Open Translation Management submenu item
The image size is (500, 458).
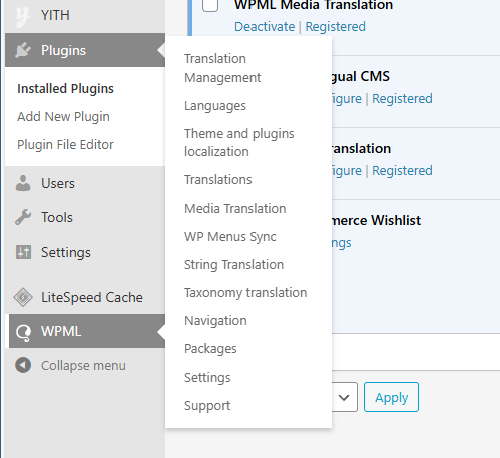(223, 68)
